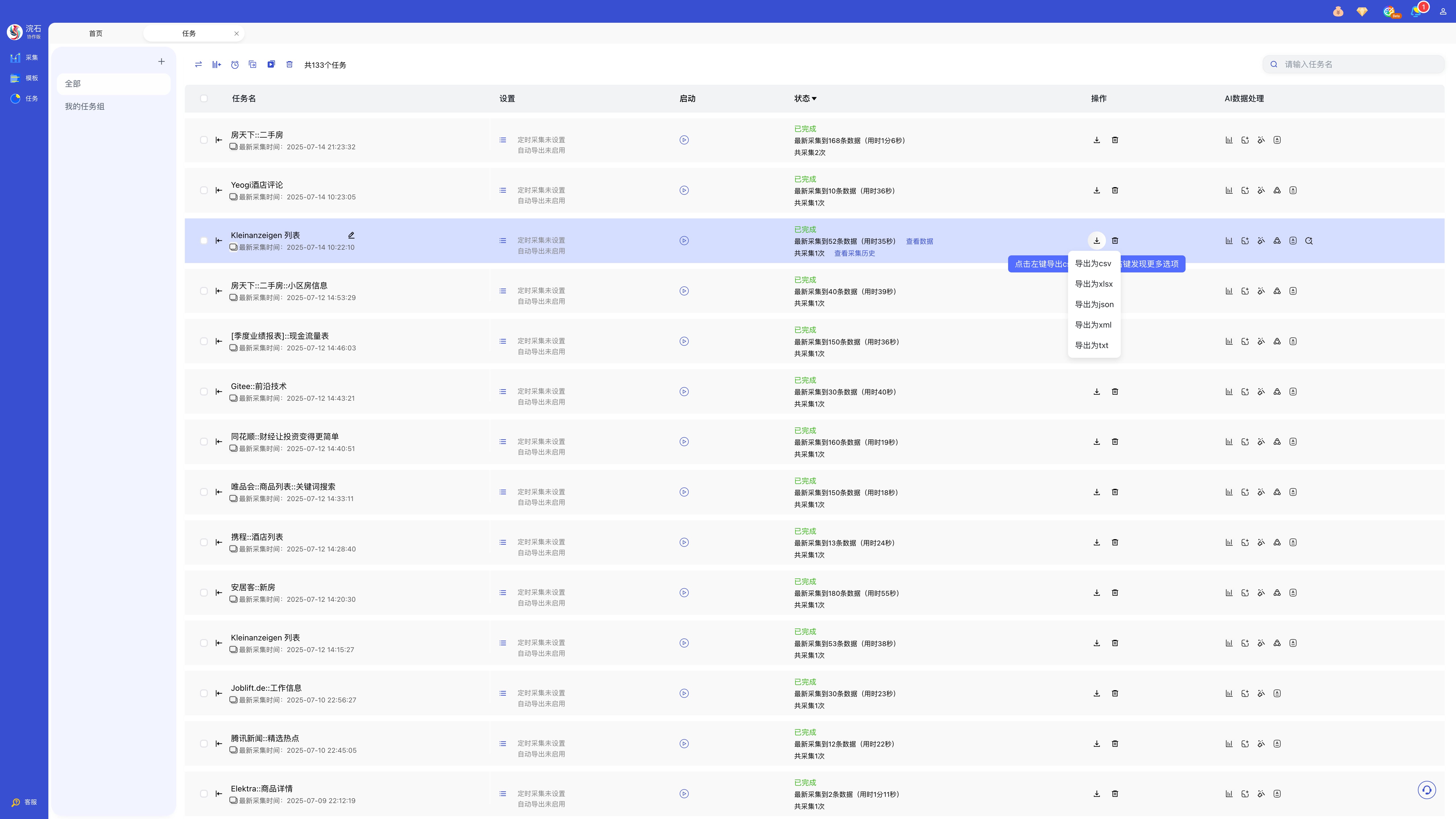The image size is (1456, 819).
Task: Click the batch run play icon in toolbar
Action: pos(271,65)
